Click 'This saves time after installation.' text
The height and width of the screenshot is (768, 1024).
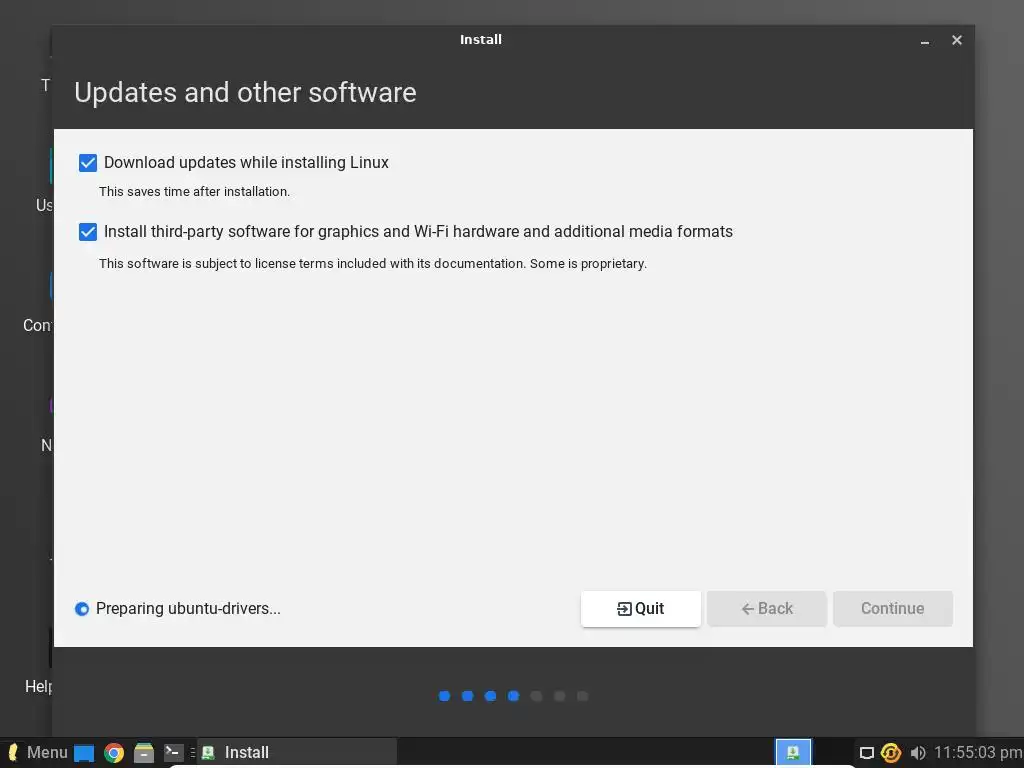point(194,191)
